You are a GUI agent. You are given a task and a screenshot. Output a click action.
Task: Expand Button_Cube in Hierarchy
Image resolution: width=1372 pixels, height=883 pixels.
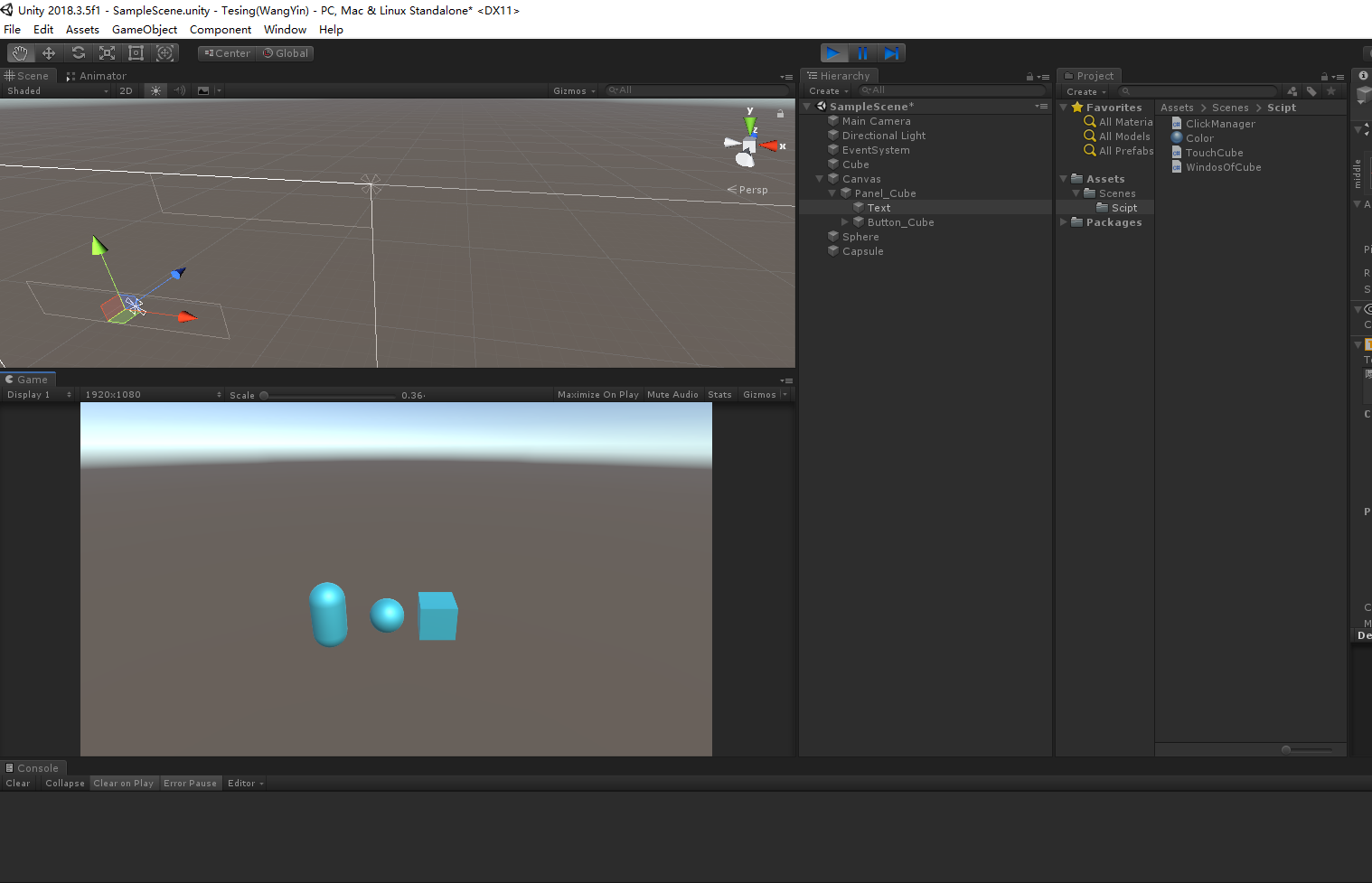tap(845, 222)
